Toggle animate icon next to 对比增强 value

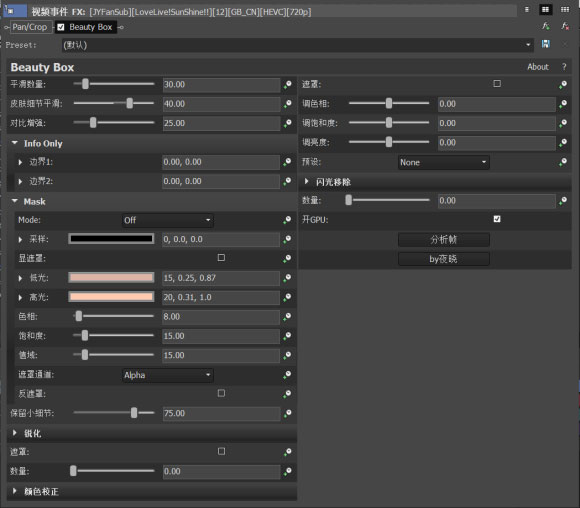pyautogui.click(x=287, y=123)
